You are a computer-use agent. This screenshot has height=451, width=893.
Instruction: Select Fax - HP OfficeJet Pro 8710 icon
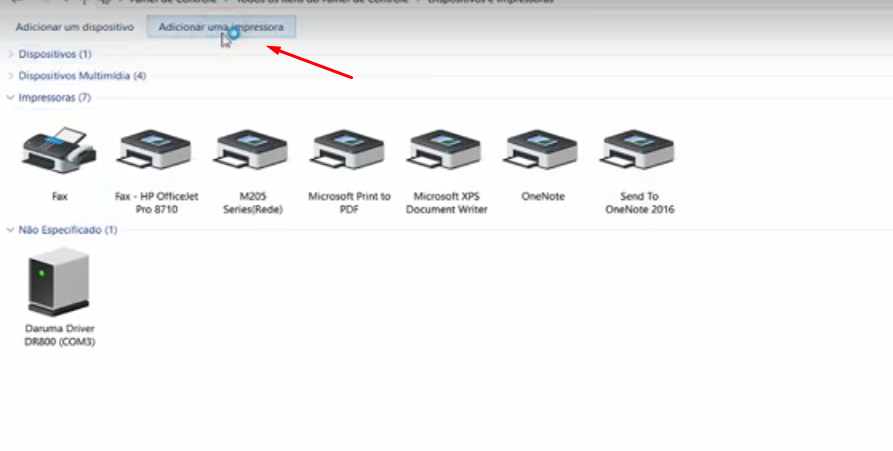click(156, 149)
